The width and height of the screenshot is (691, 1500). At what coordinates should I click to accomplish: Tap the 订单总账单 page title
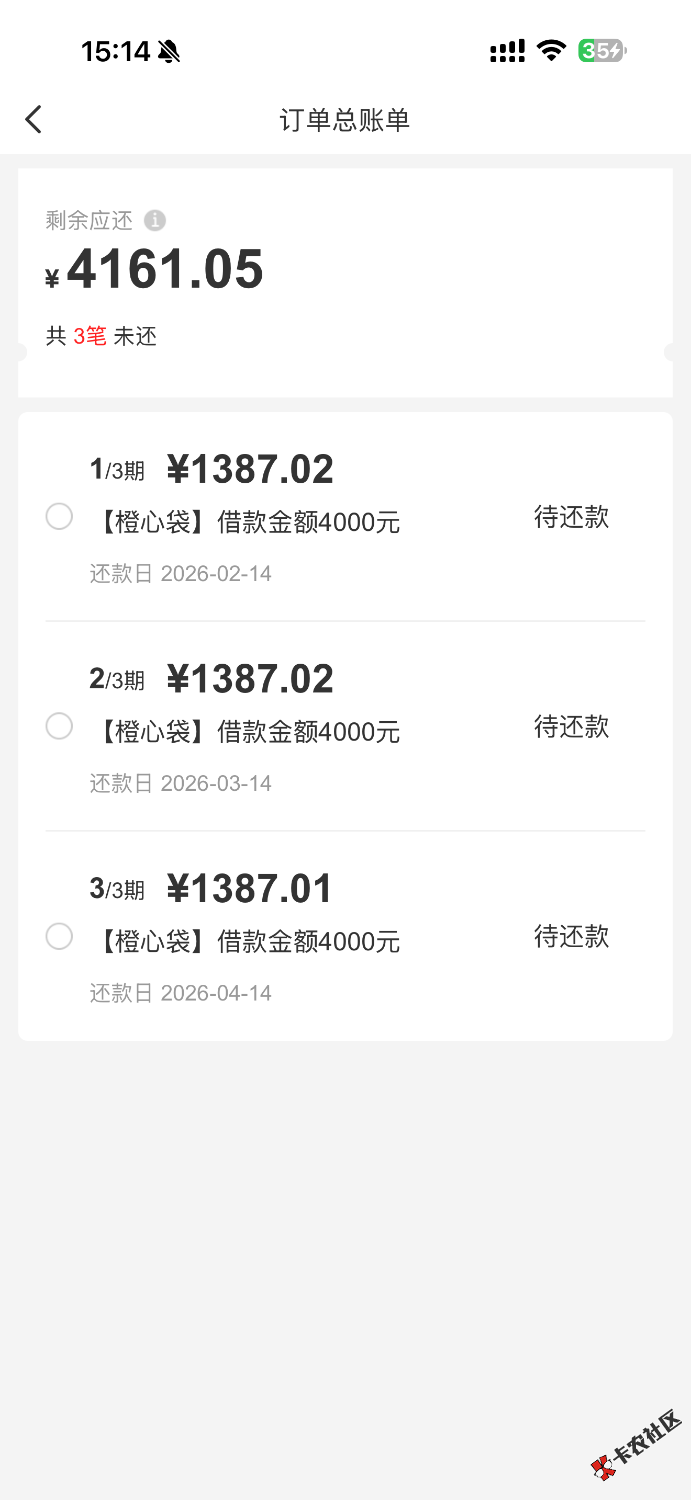coord(345,120)
